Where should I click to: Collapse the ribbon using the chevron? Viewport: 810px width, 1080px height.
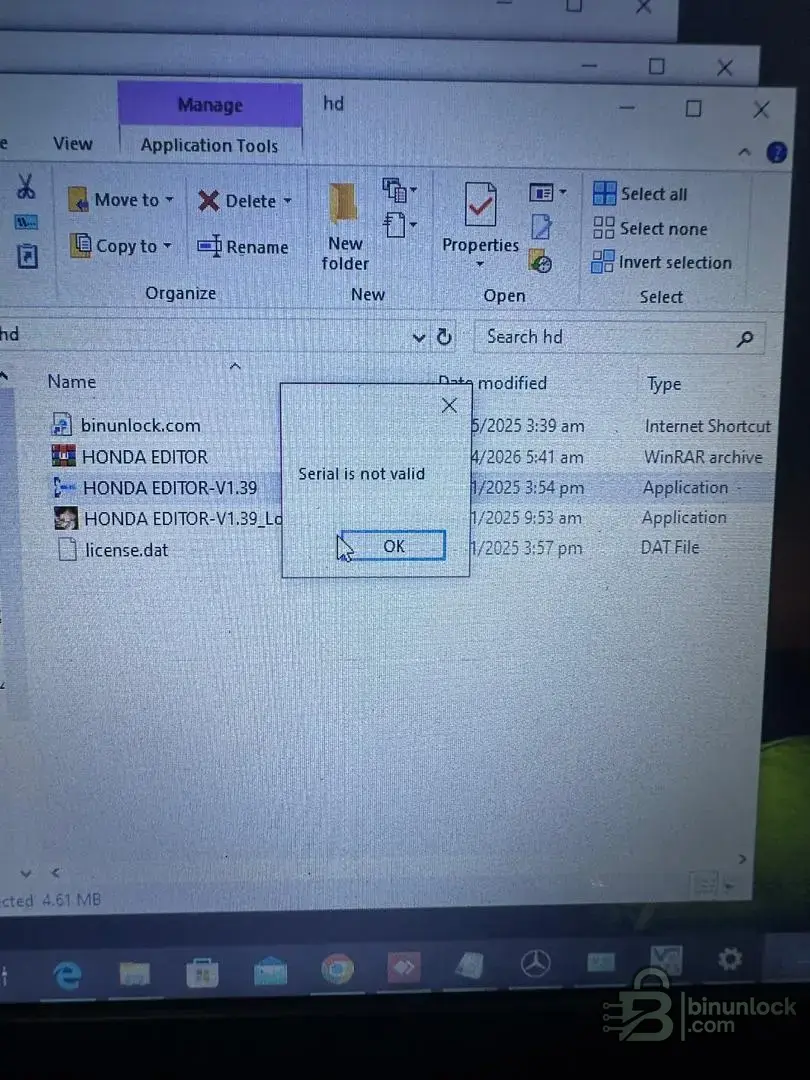coord(744,153)
